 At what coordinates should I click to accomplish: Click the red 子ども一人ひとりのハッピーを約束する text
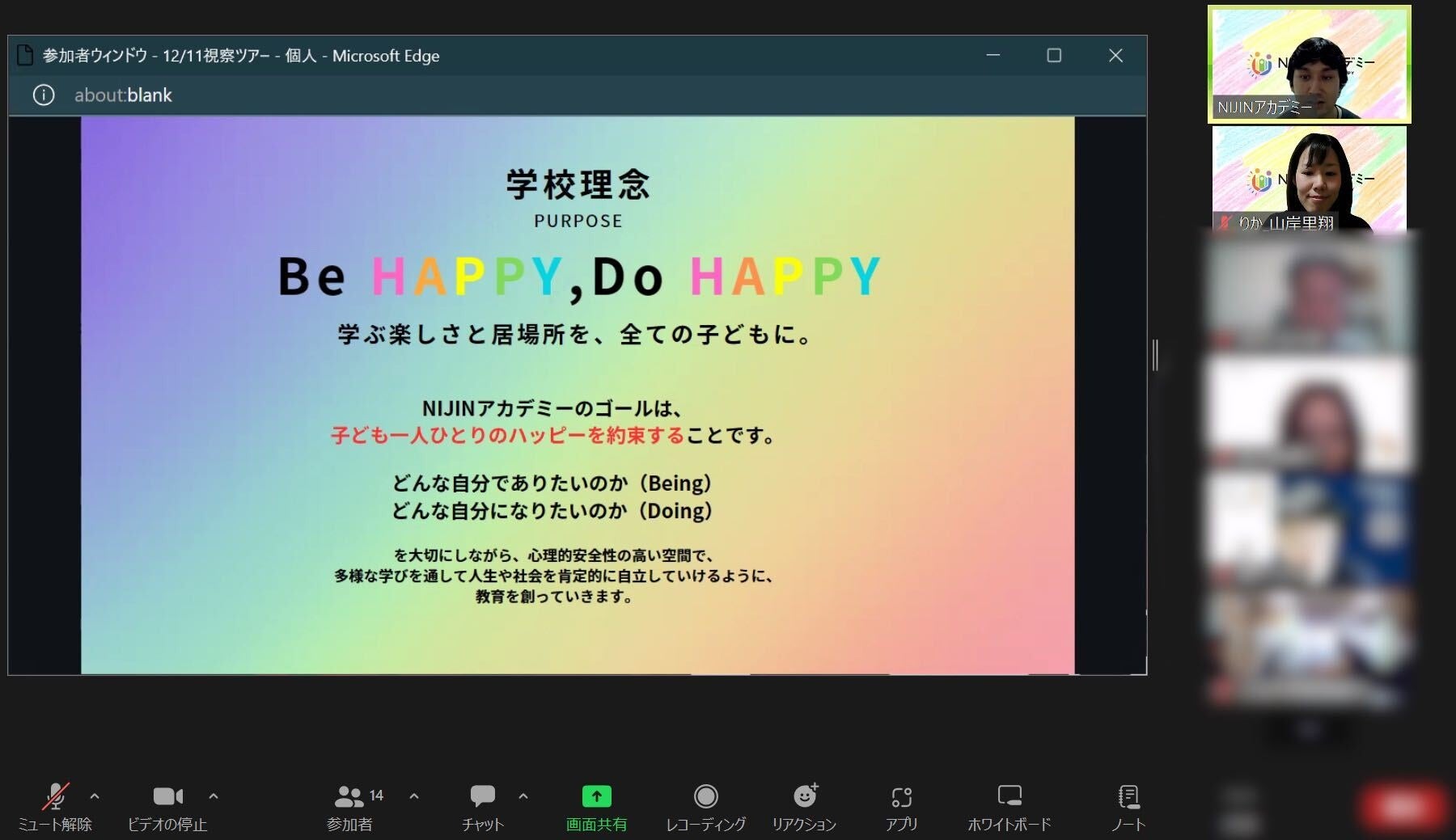tap(508, 436)
